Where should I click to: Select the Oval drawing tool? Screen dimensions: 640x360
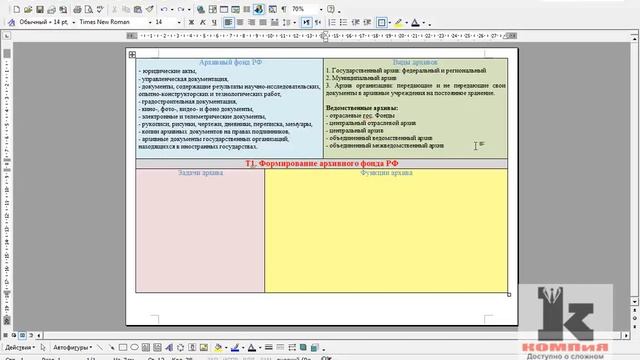coord(134,348)
